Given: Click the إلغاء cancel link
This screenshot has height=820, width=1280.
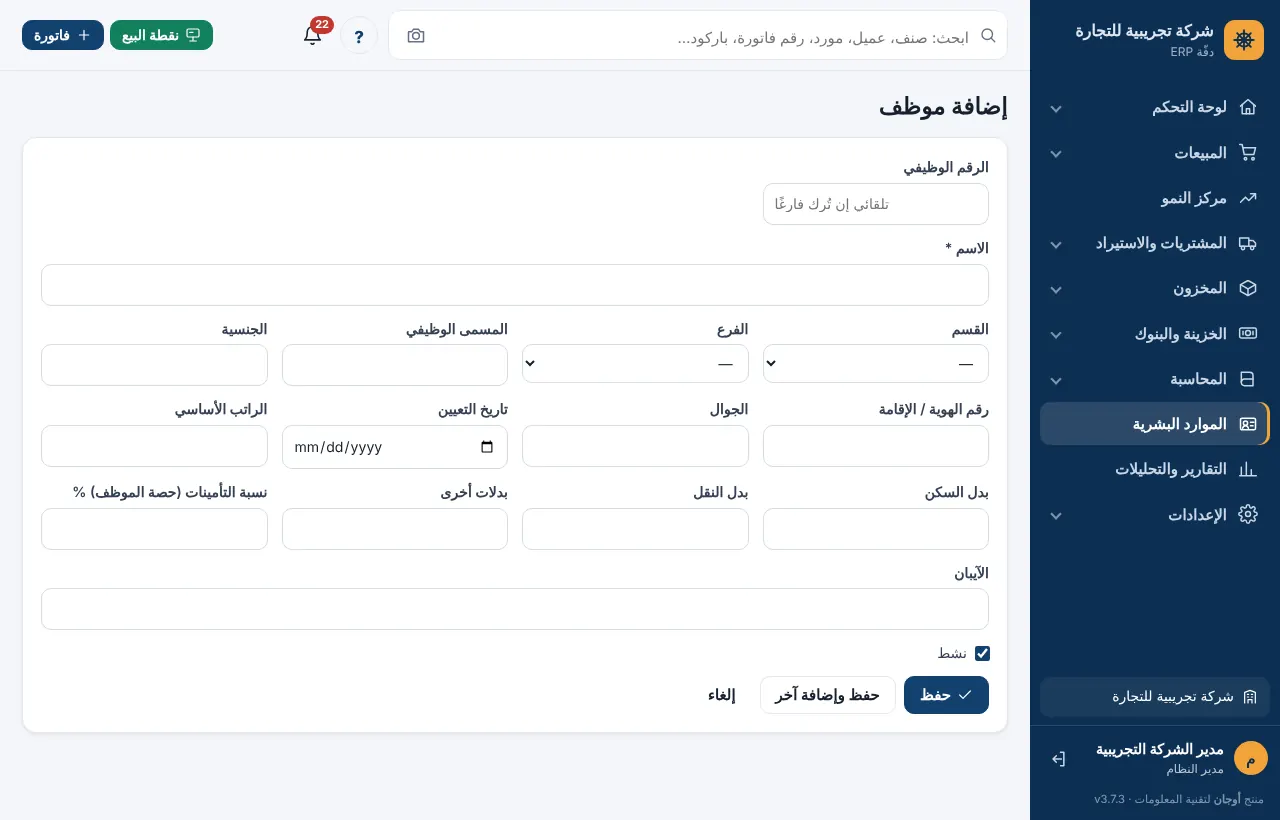Looking at the screenshot, I should tap(721, 695).
